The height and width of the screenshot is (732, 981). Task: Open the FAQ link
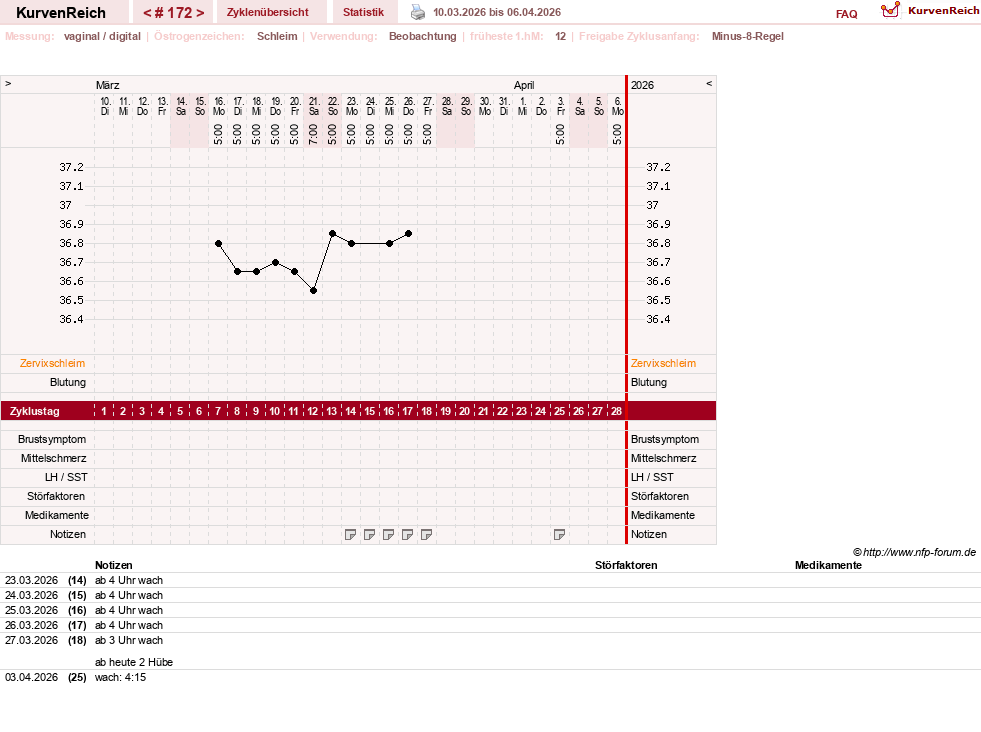[x=846, y=14]
